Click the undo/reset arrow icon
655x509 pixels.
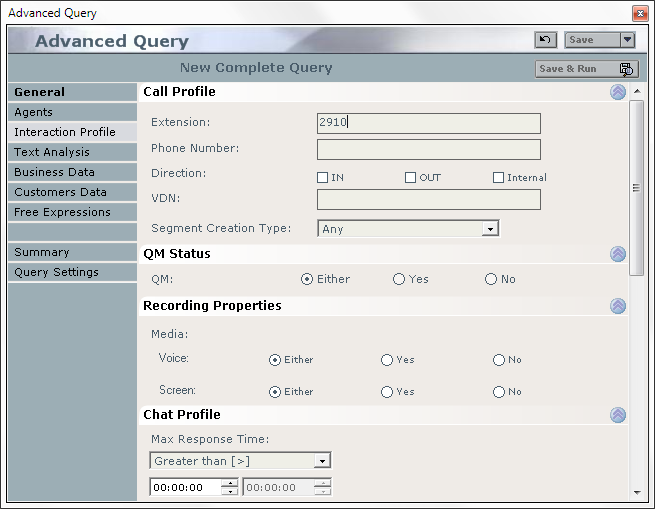click(545, 40)
